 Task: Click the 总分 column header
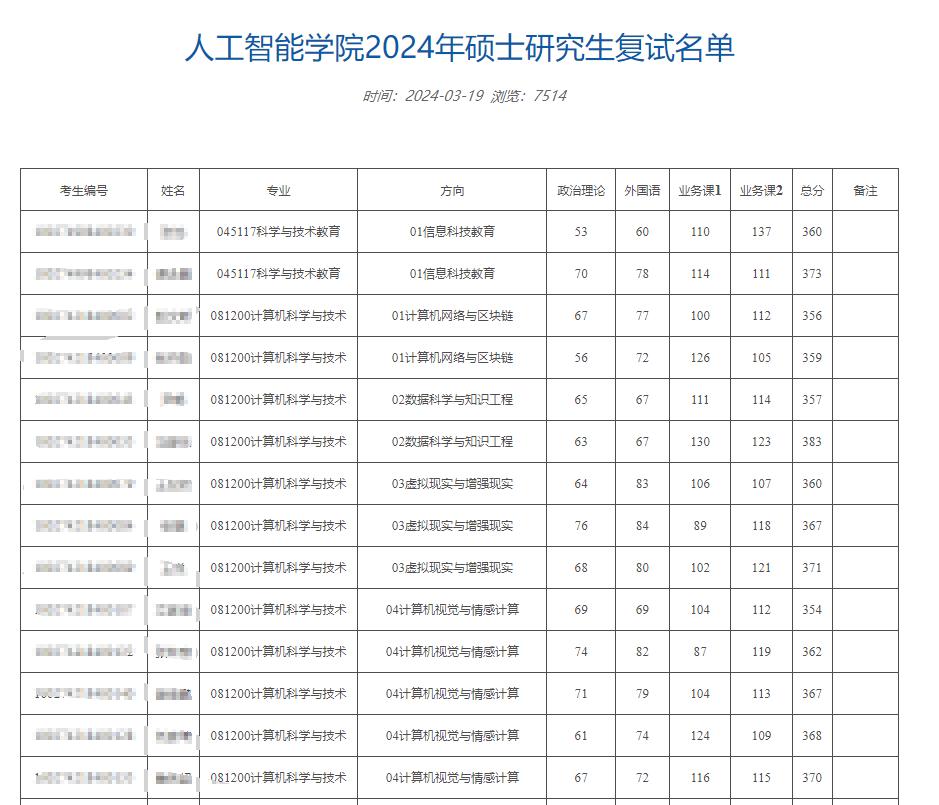click(812, 190)
